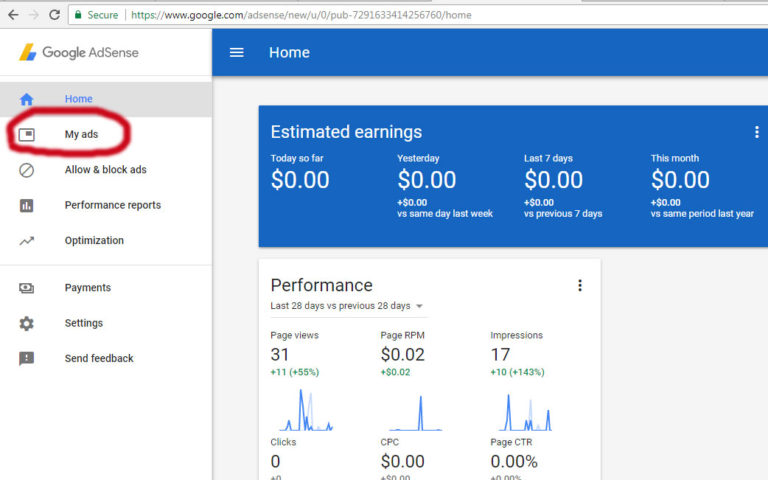Click the Clicks value 0
The width and height of the screenshot is (768, 480).
275,461
